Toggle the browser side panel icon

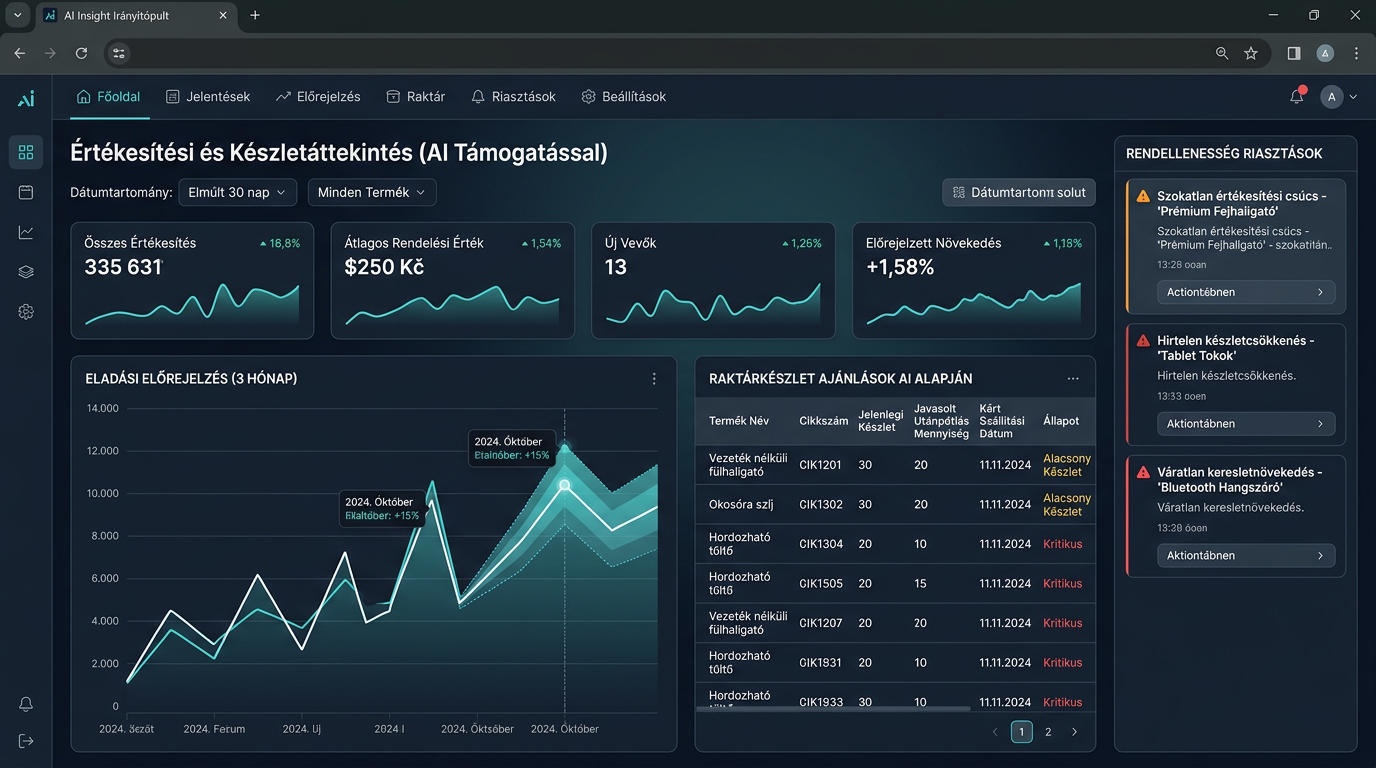(x=1294, y=53)
